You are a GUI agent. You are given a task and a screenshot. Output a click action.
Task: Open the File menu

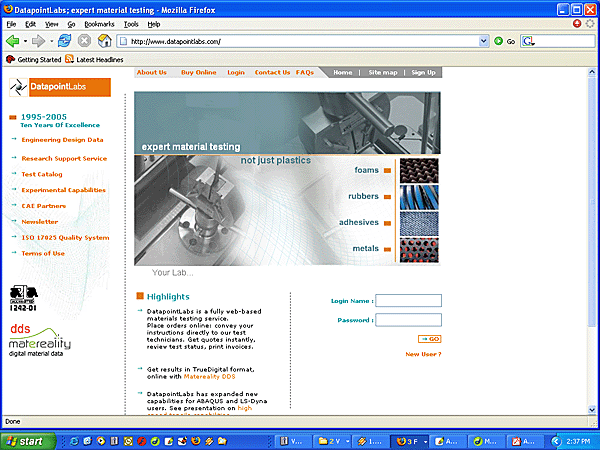tap(11, 24)
